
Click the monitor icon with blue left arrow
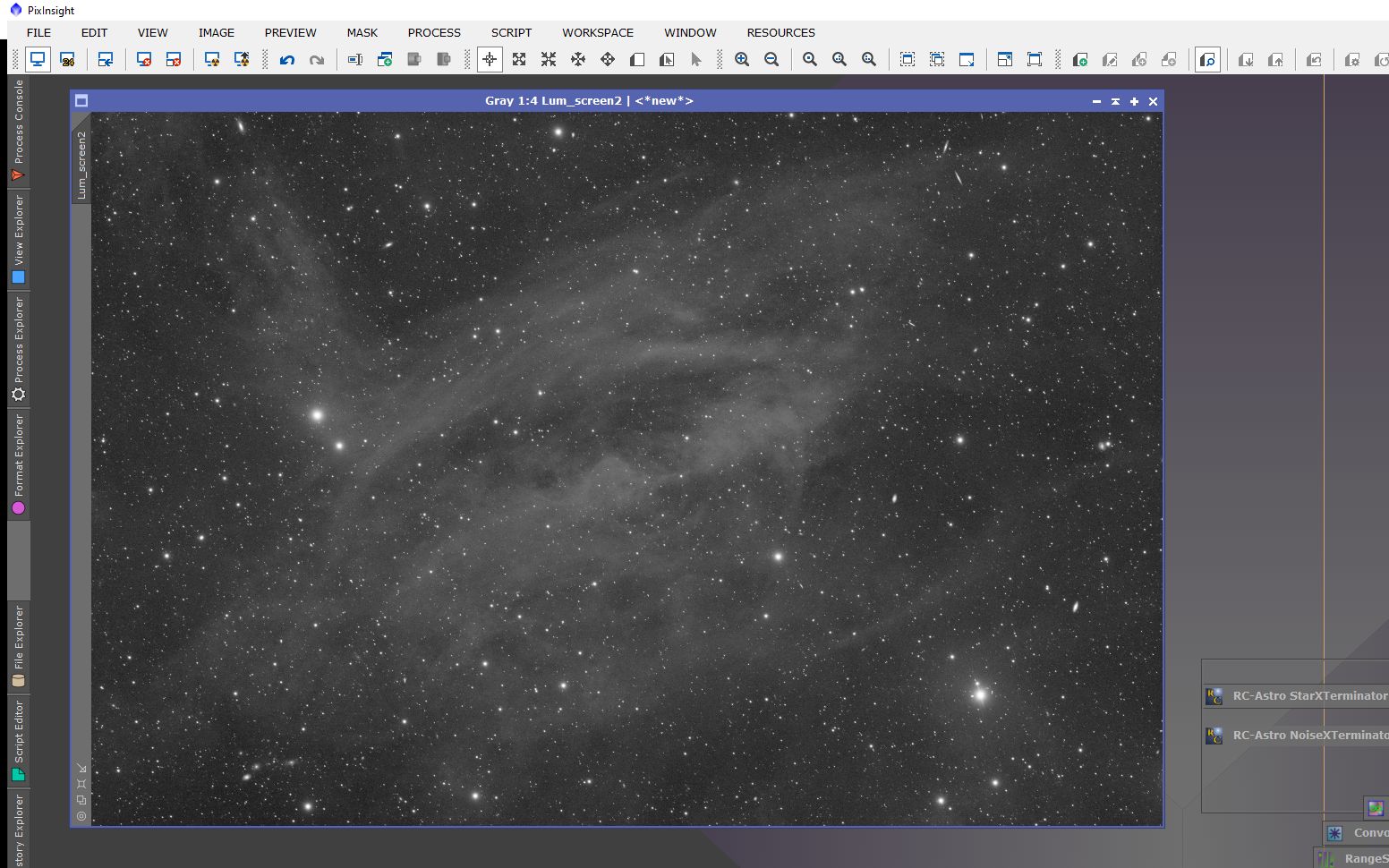106,60
